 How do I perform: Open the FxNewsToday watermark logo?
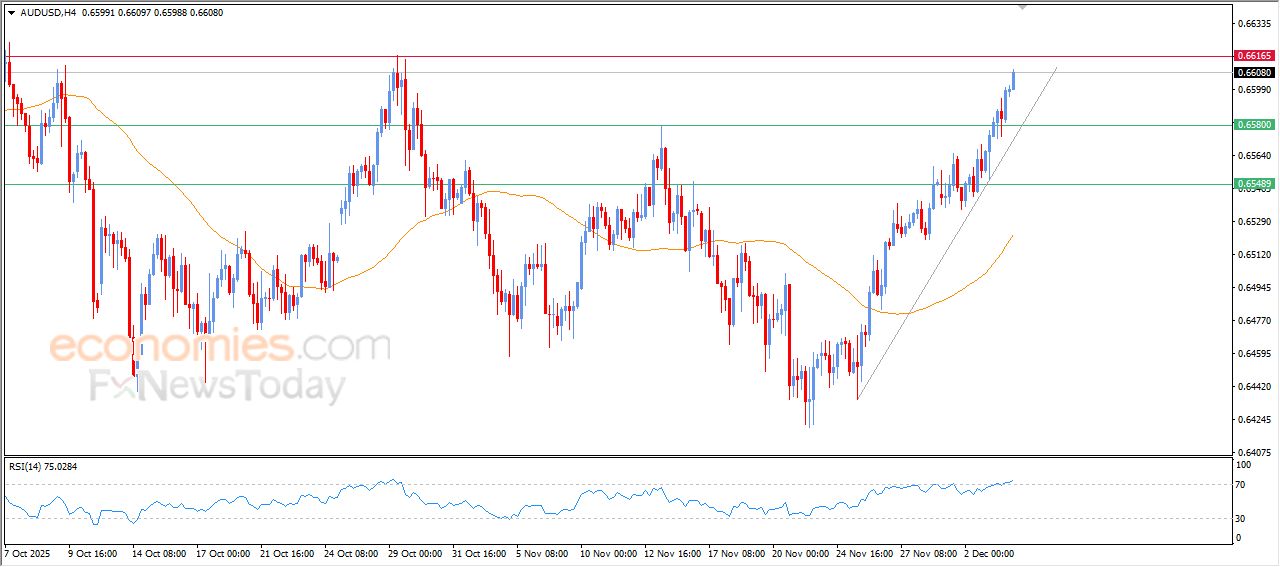pyautogui.click(x=218, y=386)
